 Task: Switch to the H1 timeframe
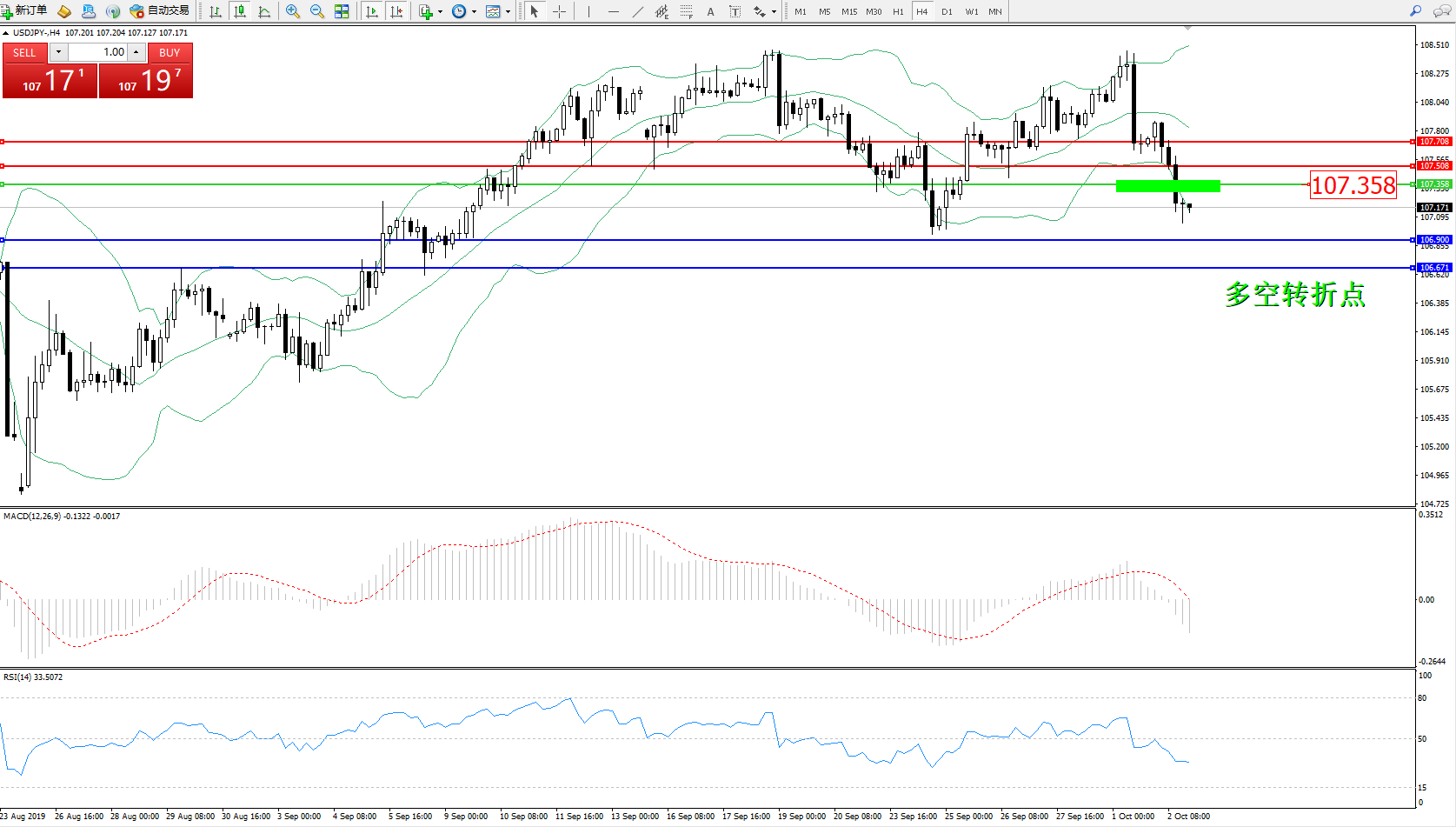898,11
